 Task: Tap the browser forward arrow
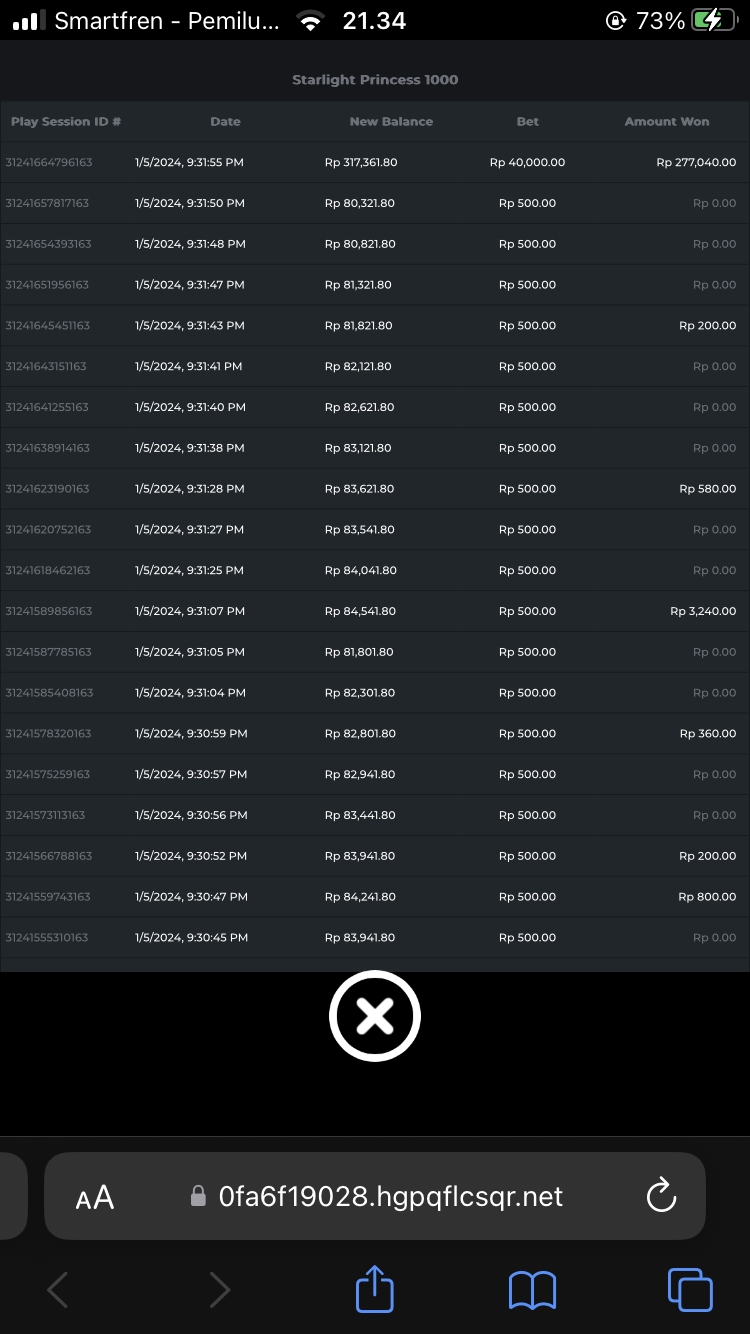tap(219, 1290)
